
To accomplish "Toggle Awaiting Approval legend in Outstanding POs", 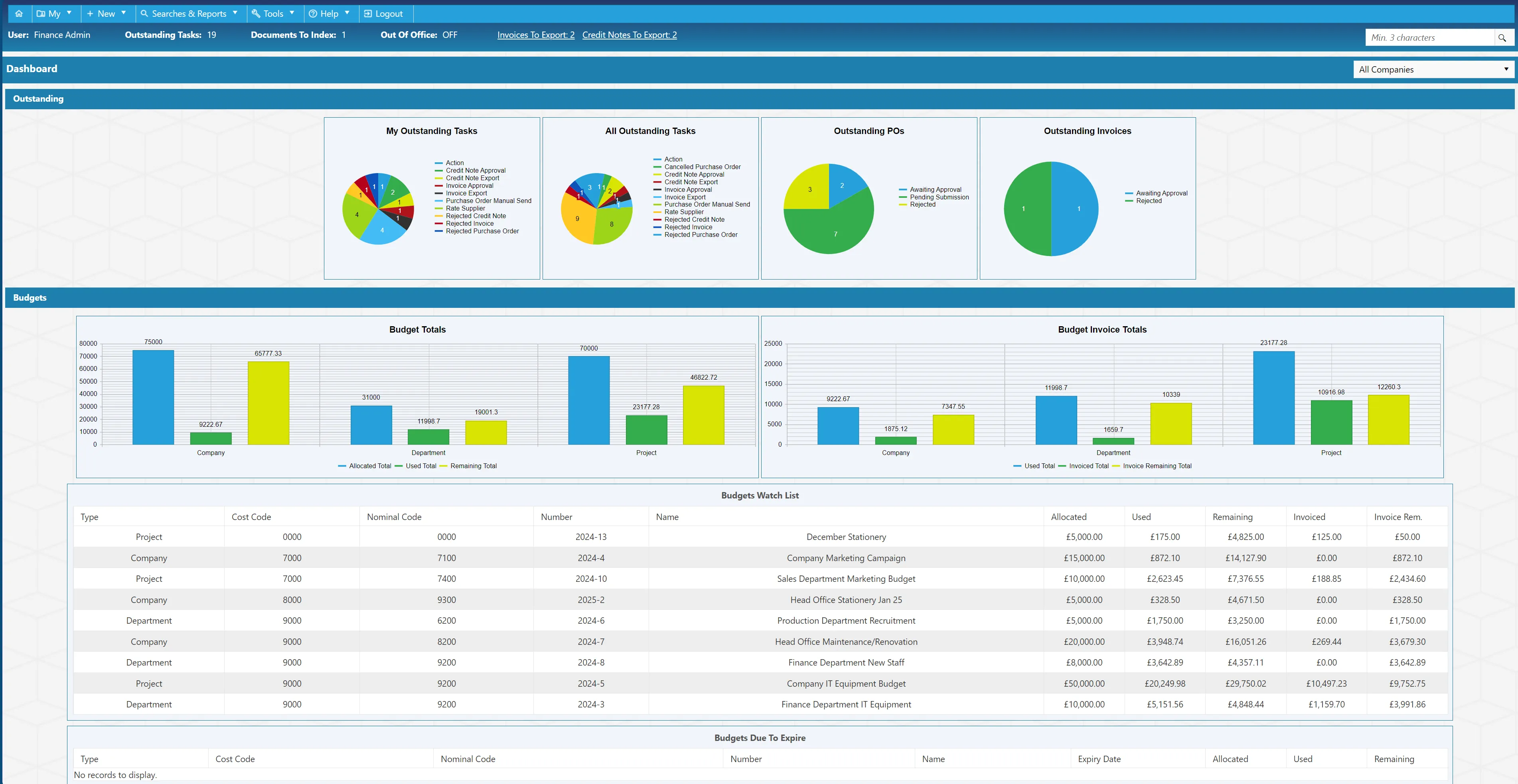I will [x=930, y=190].
